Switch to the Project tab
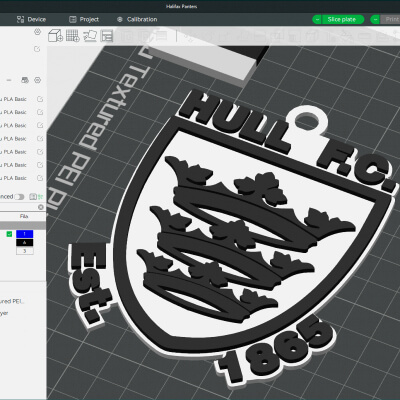 point(84,19)
